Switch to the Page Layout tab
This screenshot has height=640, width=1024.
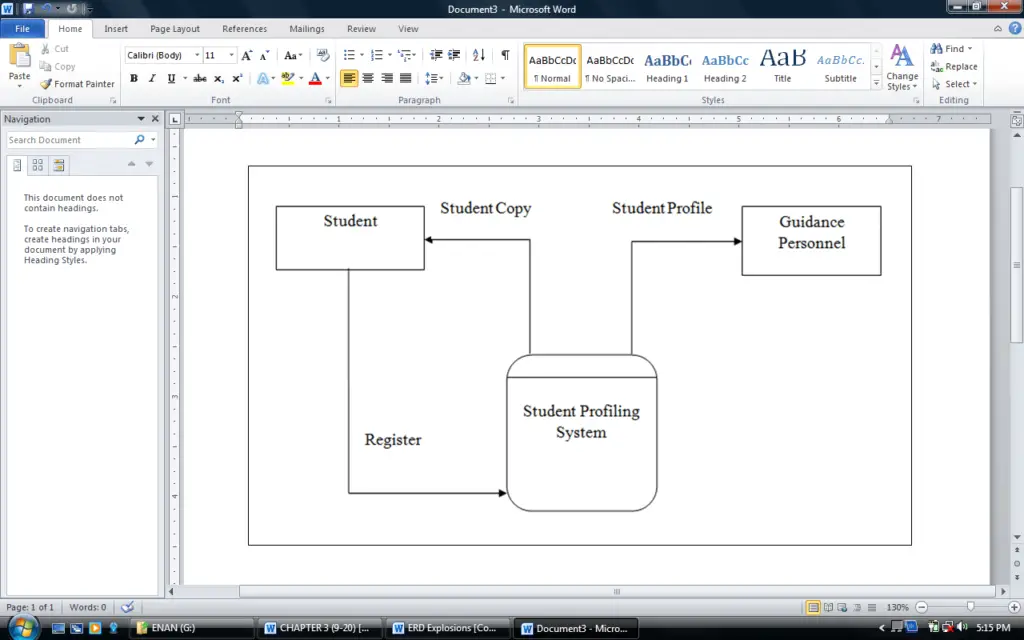[x=175, y=29]
